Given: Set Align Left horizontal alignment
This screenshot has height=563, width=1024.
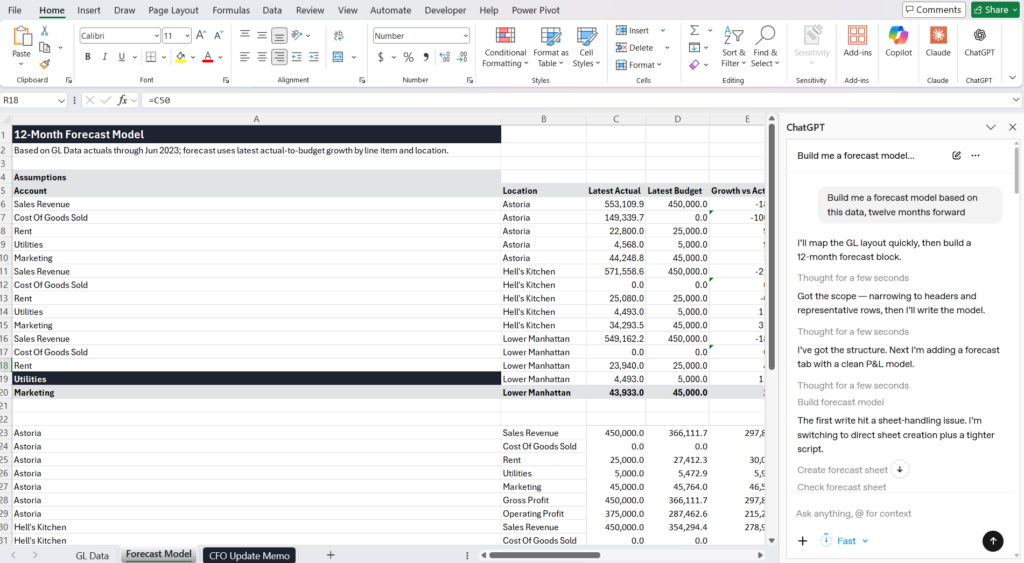Looking at the screenshot, I should (x=245, y=57).
